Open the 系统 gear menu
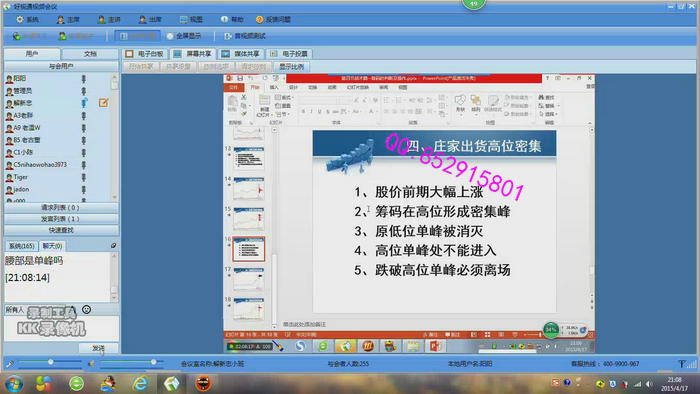Viewport: 700px width, 394px height. coord(27,20)
